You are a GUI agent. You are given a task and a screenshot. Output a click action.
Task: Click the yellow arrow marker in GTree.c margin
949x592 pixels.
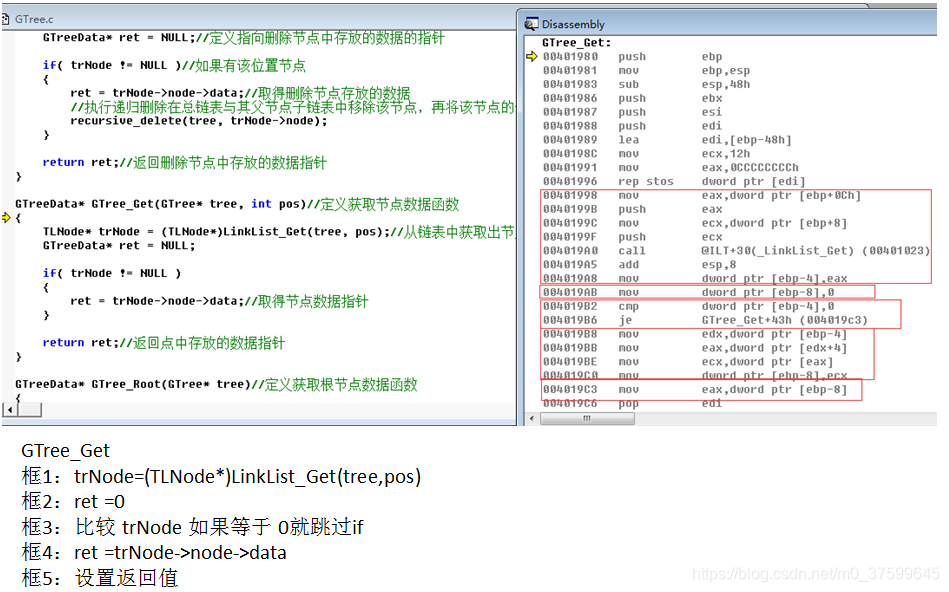6,217
